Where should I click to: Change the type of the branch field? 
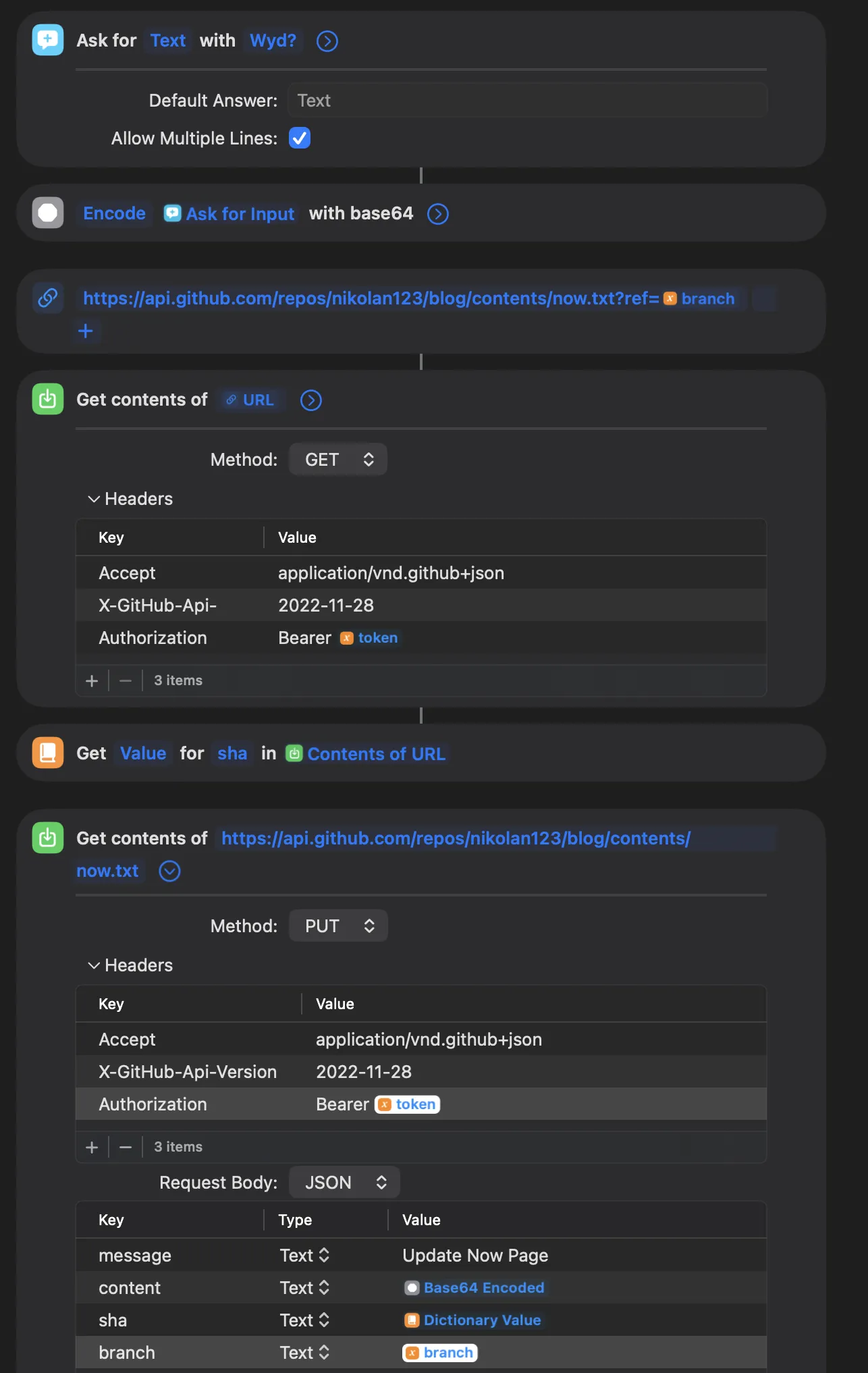point(305,1353)
